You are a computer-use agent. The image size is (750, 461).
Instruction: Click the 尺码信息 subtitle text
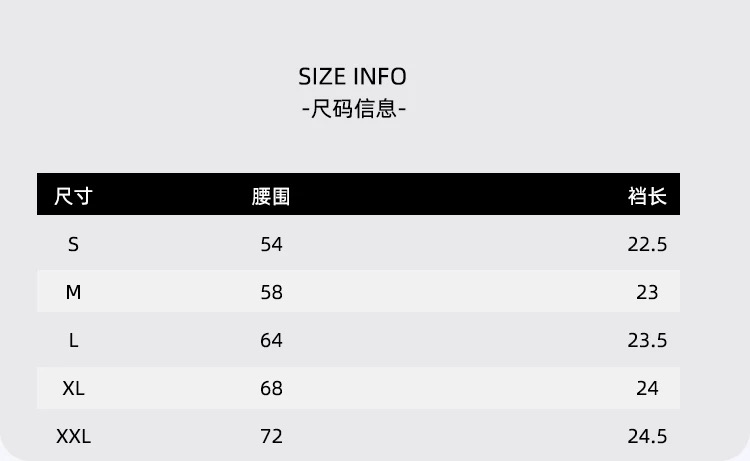point(353,109)
